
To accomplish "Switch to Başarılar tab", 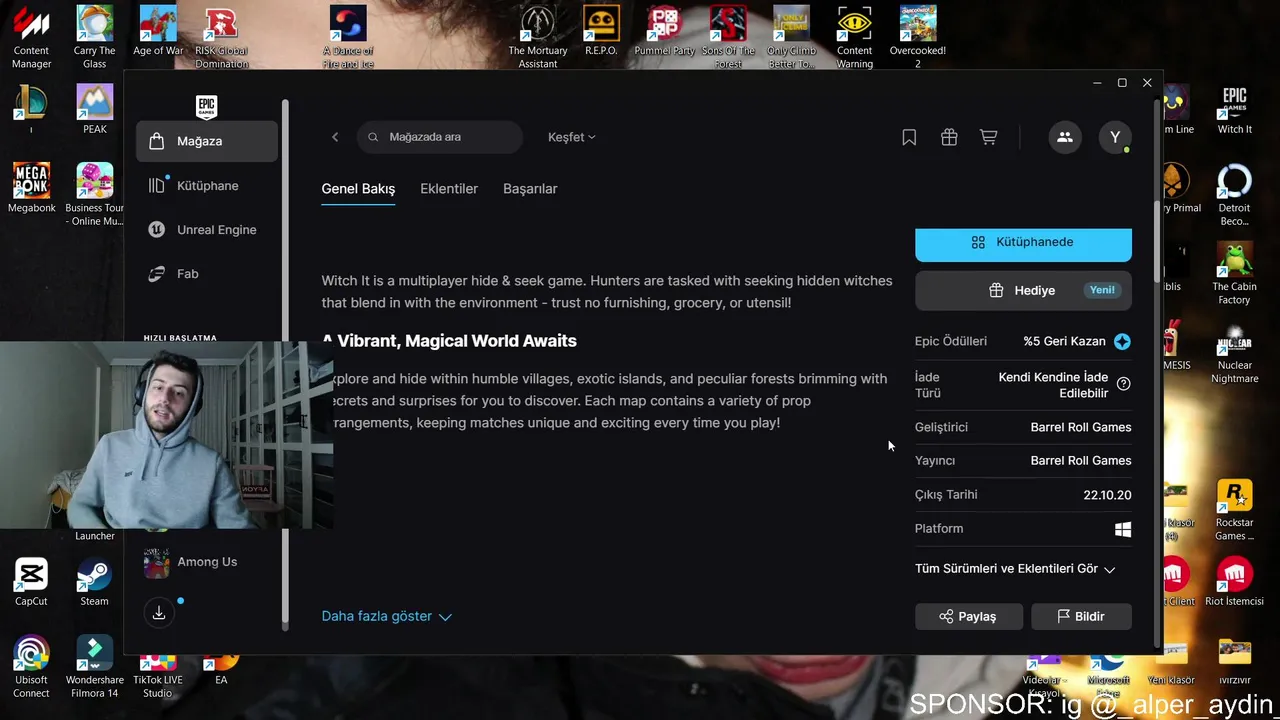I will (530, 189).
